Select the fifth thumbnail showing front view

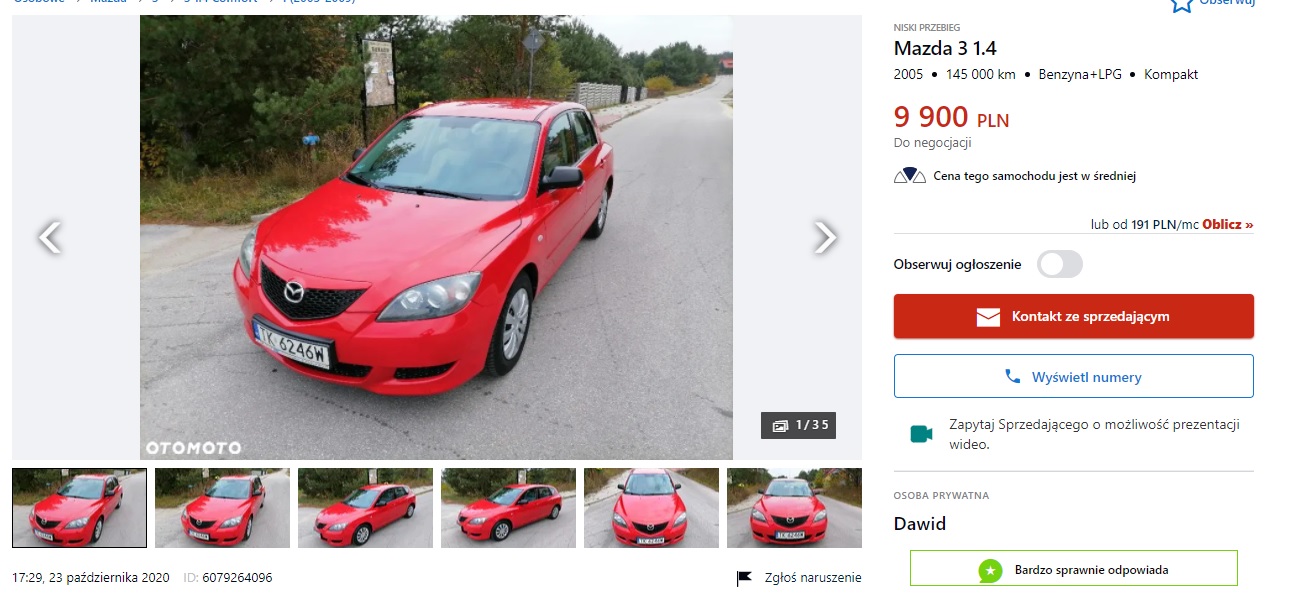651,508
